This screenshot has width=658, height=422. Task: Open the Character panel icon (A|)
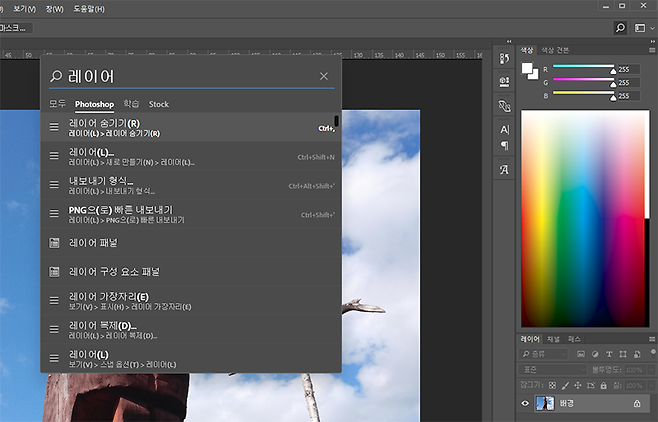[x=504, y=130]
